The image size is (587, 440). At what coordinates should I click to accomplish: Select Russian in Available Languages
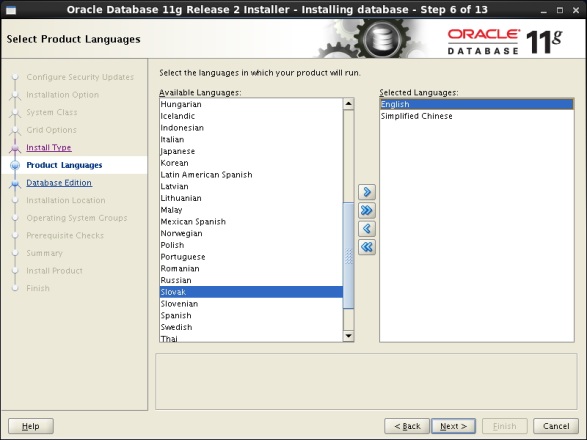(251, 280)
